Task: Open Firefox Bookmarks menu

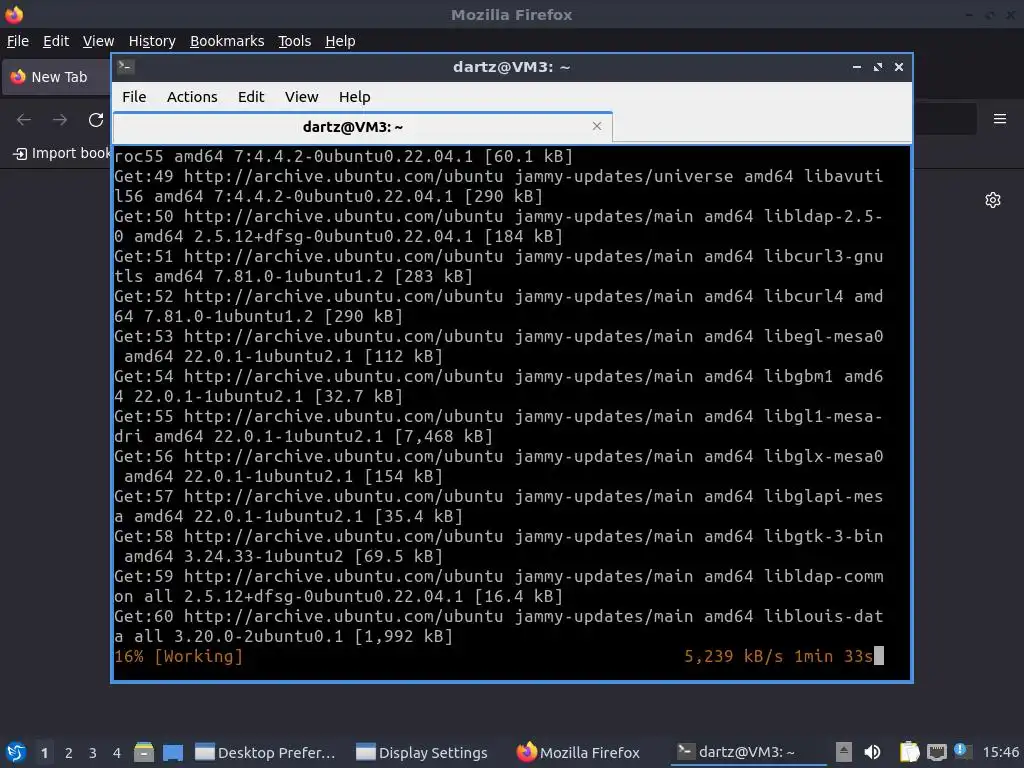Action: pyautogui.click(x=227, y=41)
